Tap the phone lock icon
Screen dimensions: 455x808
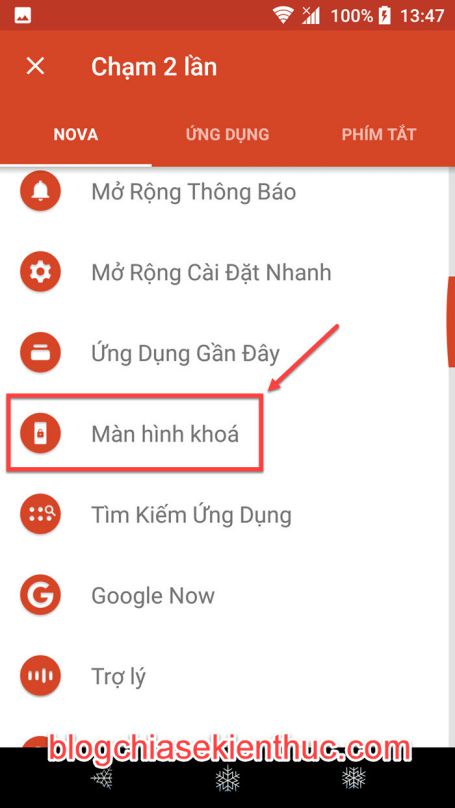tap(40, 433)
